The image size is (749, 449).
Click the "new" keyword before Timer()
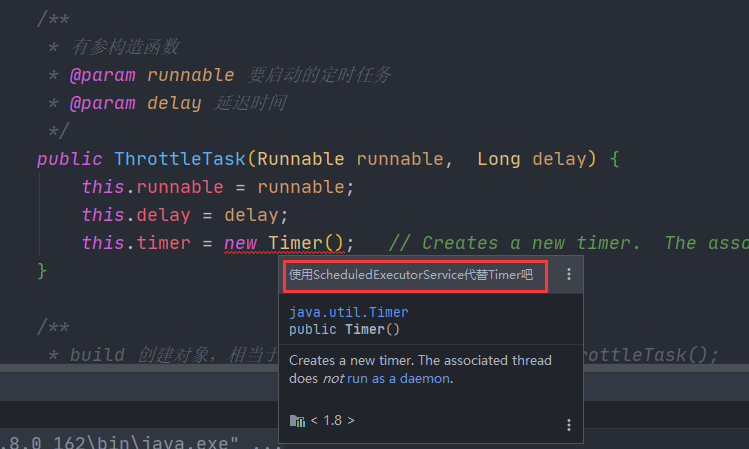pos(240,243)
